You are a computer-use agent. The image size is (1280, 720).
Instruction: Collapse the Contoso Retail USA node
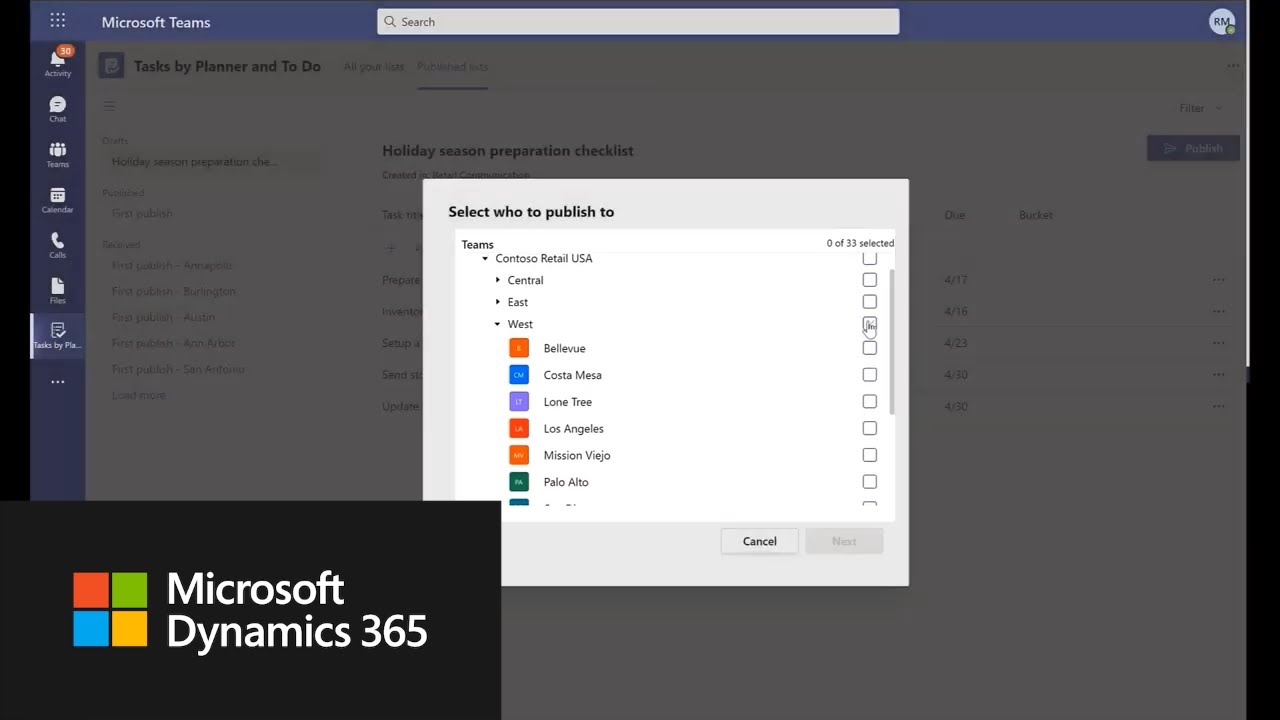485,258
